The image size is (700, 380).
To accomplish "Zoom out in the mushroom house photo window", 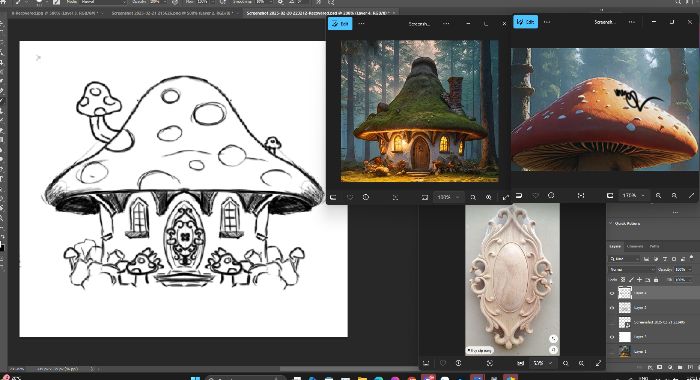I will [473, 197].
